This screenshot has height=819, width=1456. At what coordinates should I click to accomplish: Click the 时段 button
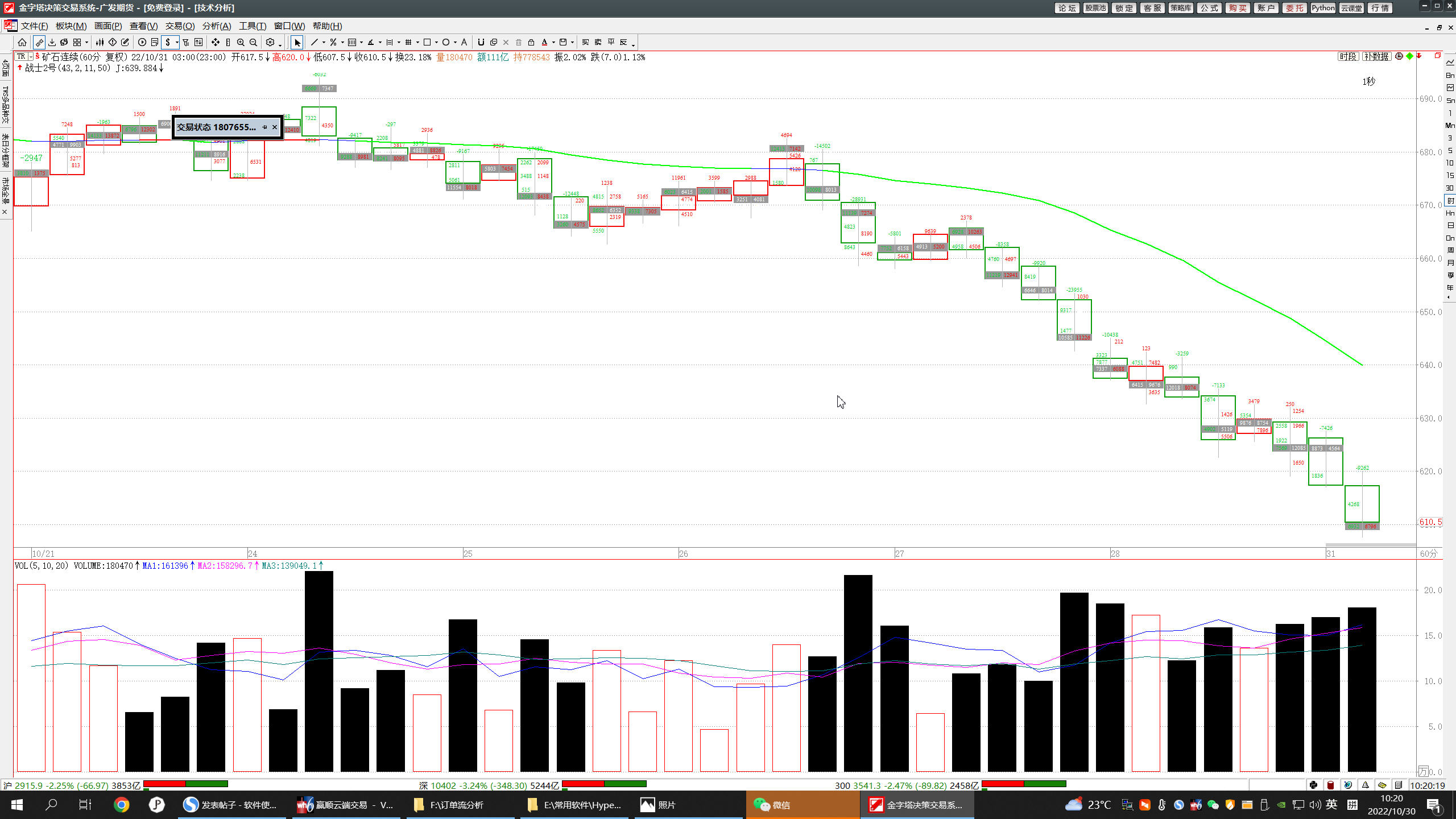click(1348, 56)
